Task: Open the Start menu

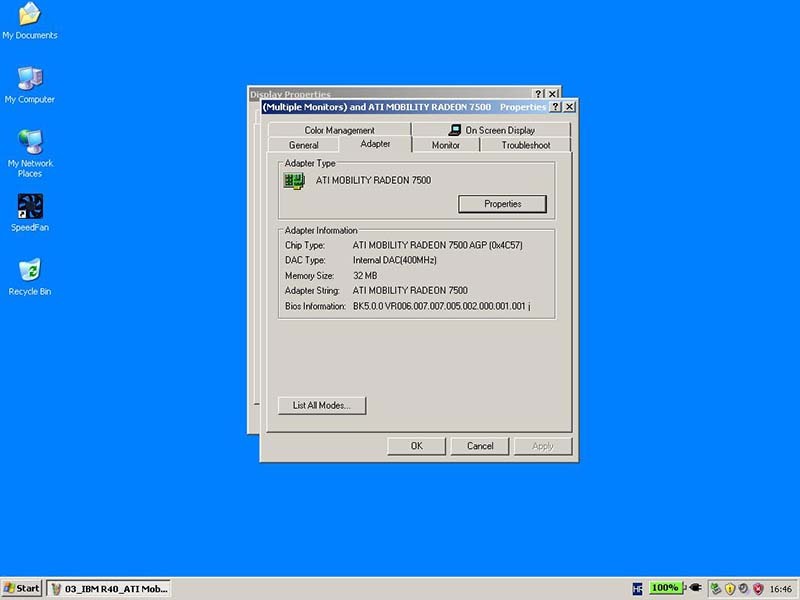Action: tap(22, 588)
